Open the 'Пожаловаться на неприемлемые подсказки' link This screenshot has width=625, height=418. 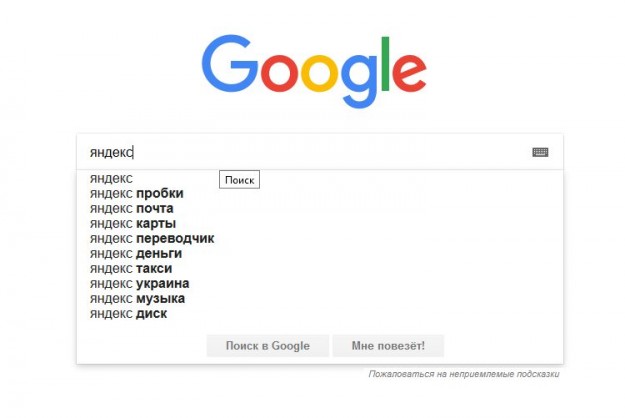464,374
